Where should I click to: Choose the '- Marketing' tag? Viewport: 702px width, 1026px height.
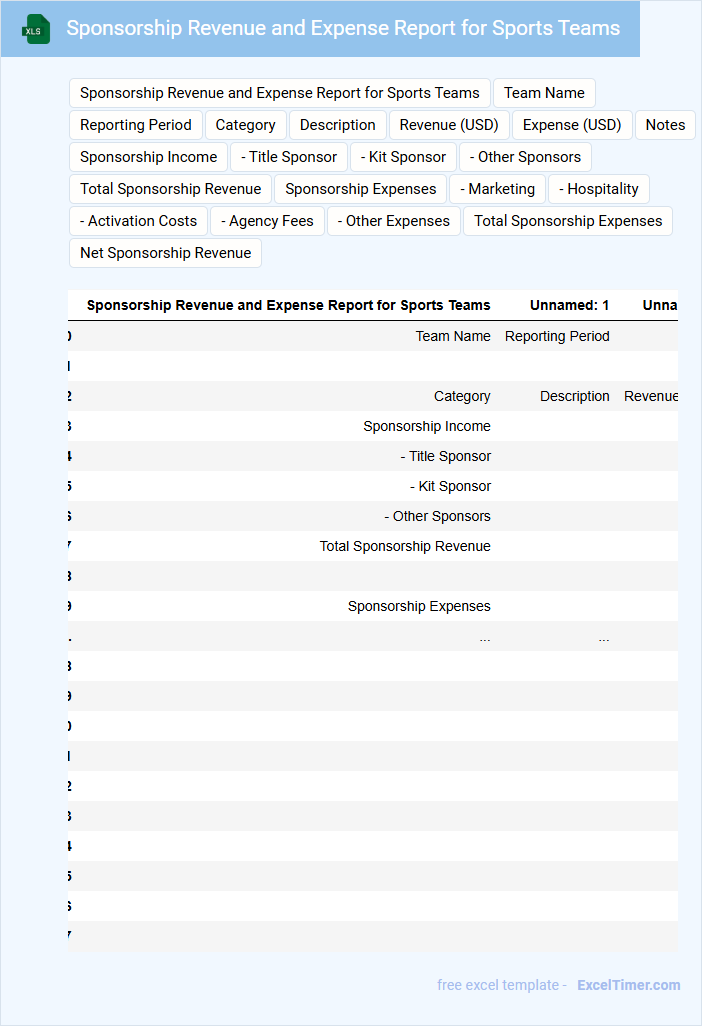(497, 189)
